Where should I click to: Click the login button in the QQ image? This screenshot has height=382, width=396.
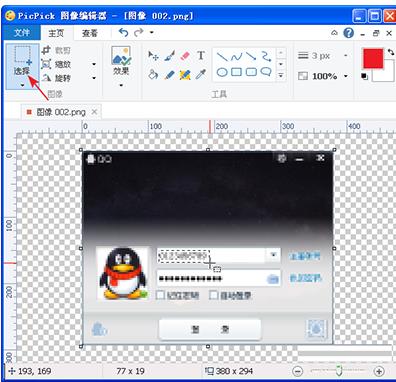pos(210,329)
